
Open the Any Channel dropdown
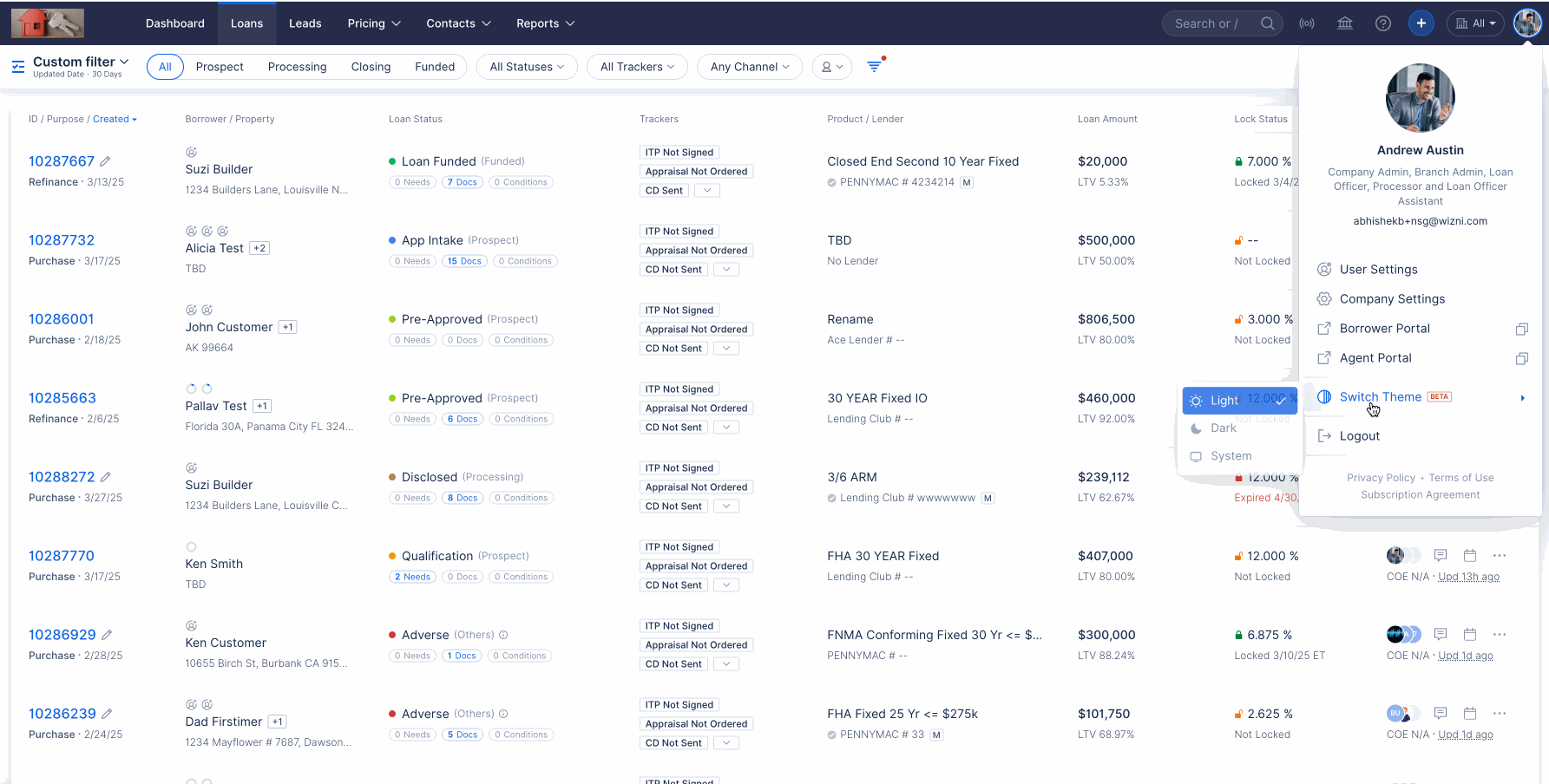[x=750, y=67]
